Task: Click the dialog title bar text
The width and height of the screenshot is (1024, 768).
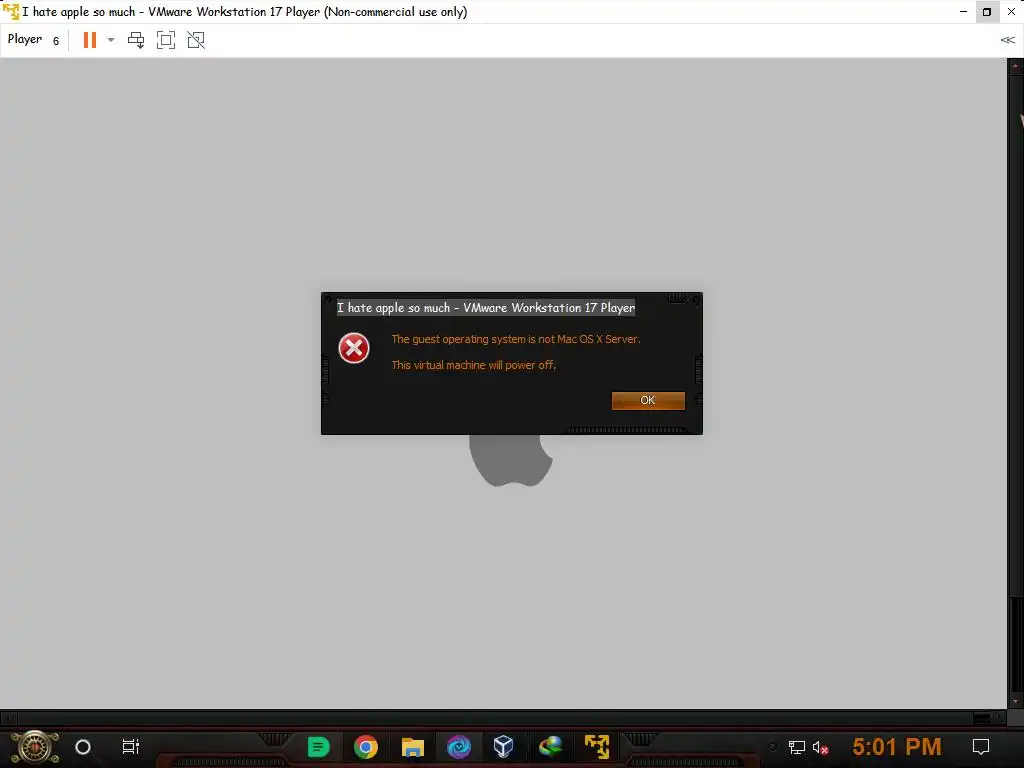Action: 486,308
